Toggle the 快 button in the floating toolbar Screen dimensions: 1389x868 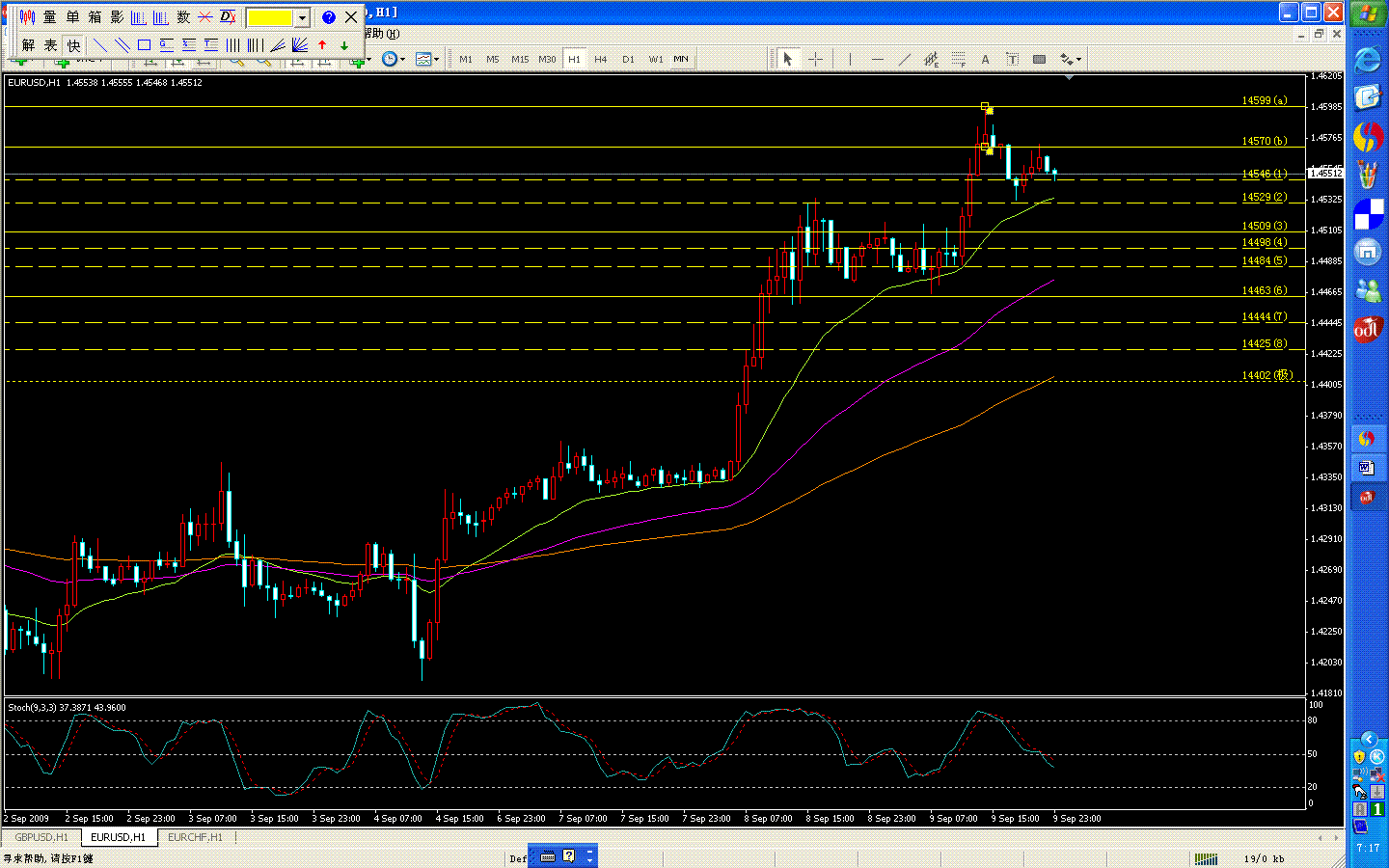73,45
